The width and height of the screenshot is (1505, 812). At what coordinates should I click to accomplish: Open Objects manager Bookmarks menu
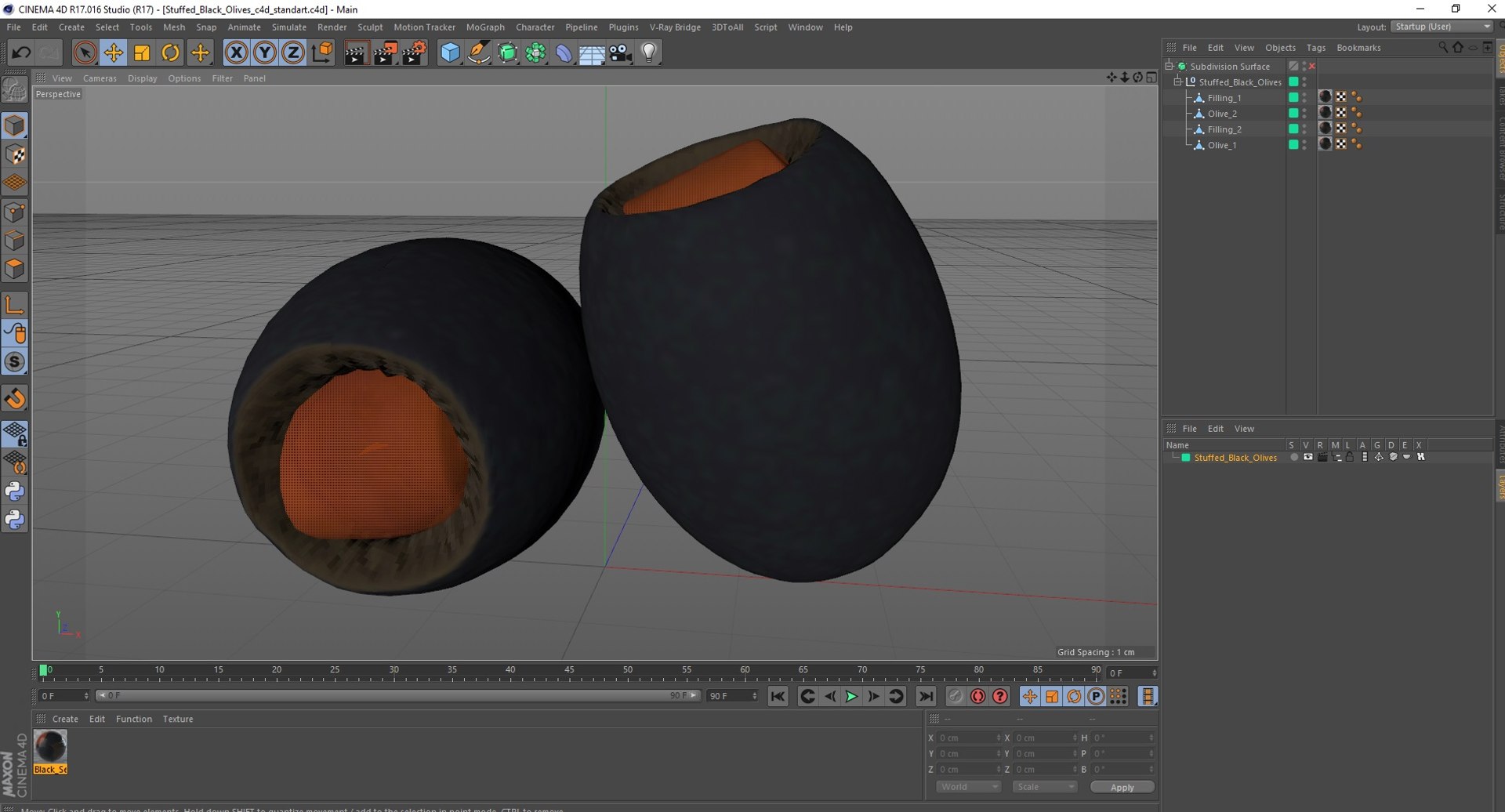(x=1358, y=48)
